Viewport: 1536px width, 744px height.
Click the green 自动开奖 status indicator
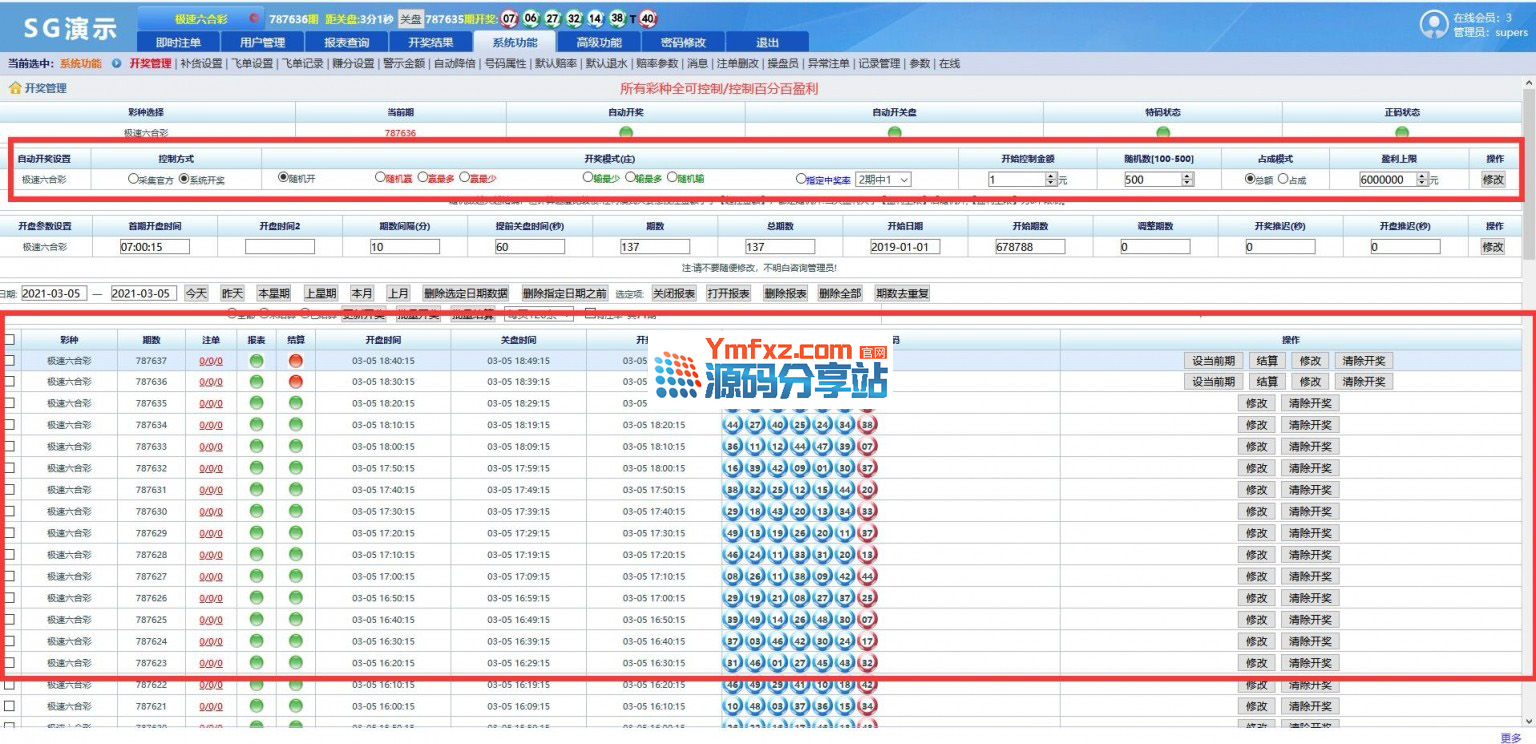coord(626,132)
